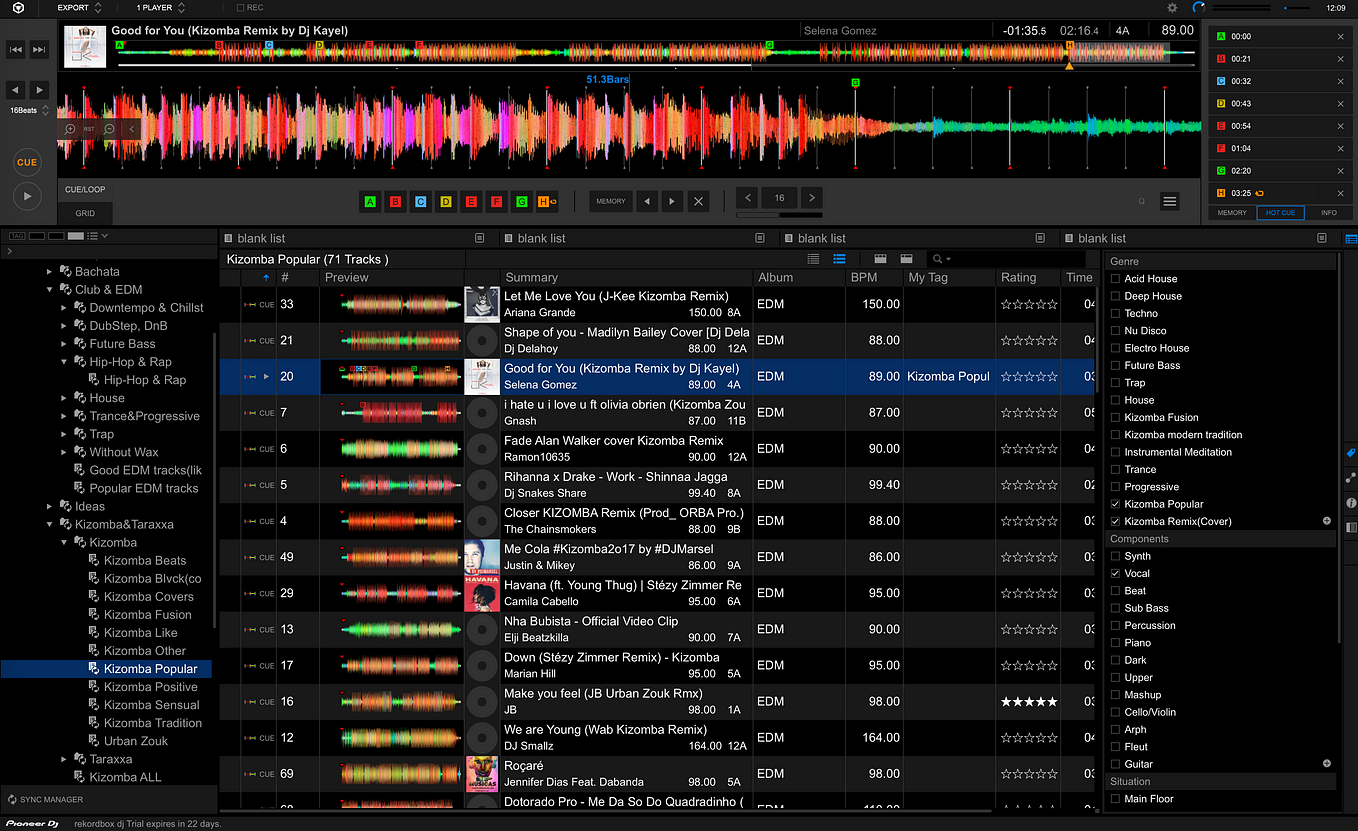
Task: Open the EXPORT mode dropdown
Action: (80, 8)
